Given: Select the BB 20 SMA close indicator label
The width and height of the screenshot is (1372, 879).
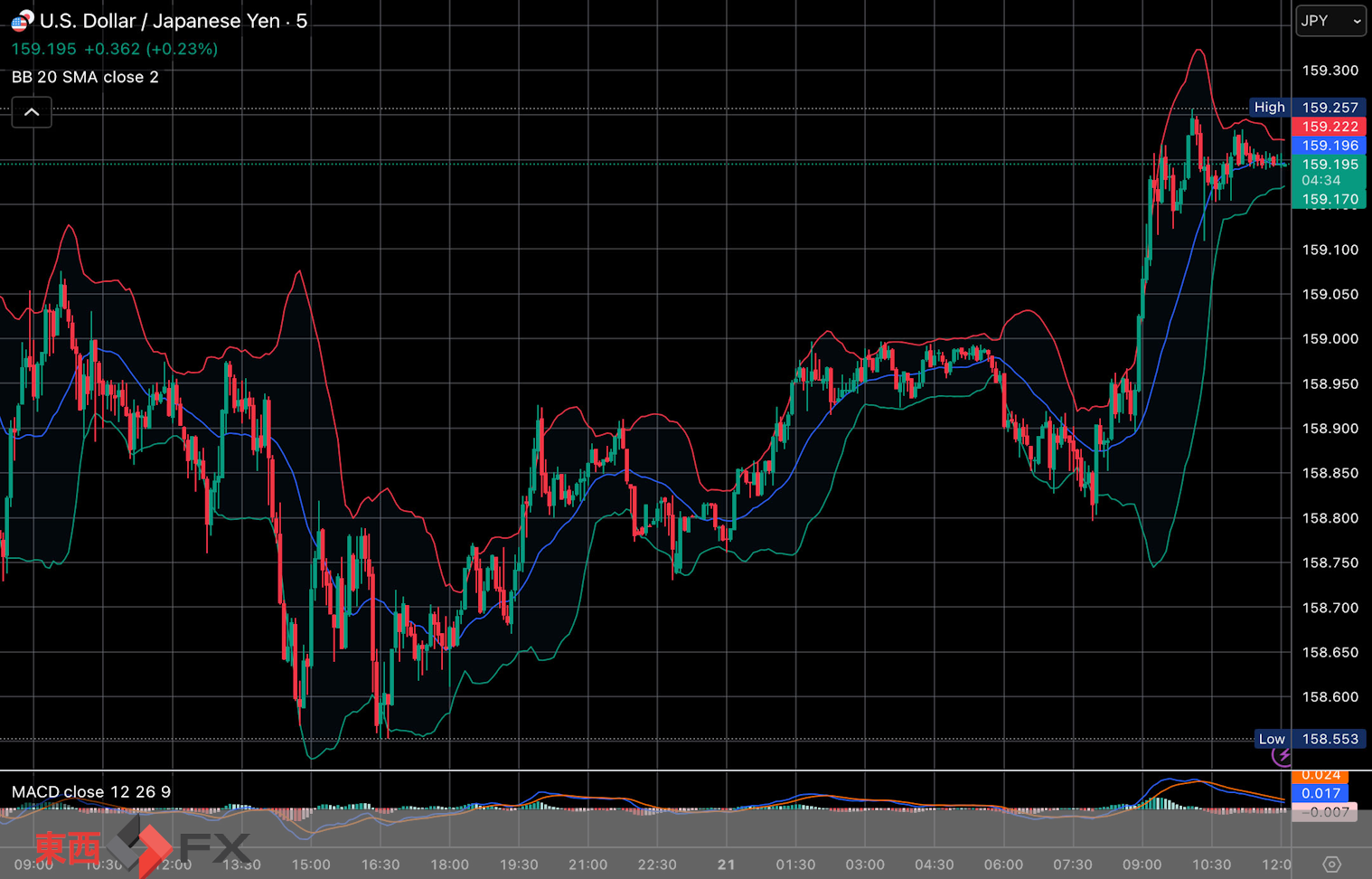Looking at the screenshot, I should click(85, 77).
